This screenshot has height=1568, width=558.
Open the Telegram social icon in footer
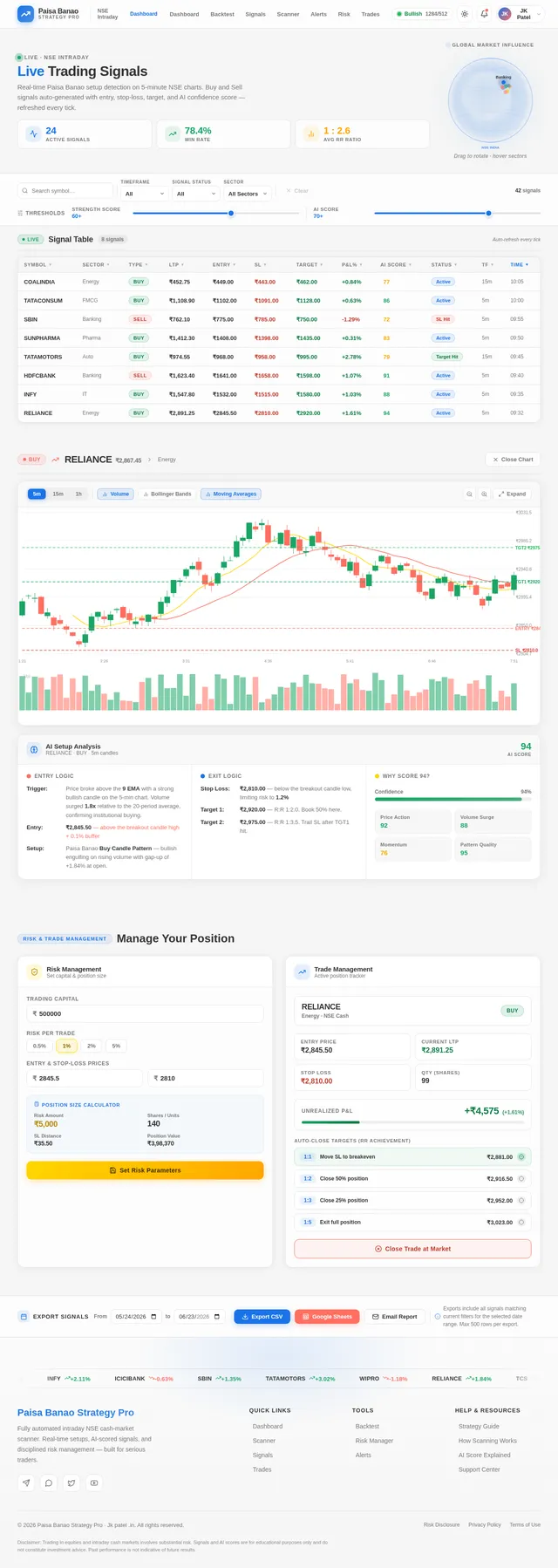pos(26,1483)
